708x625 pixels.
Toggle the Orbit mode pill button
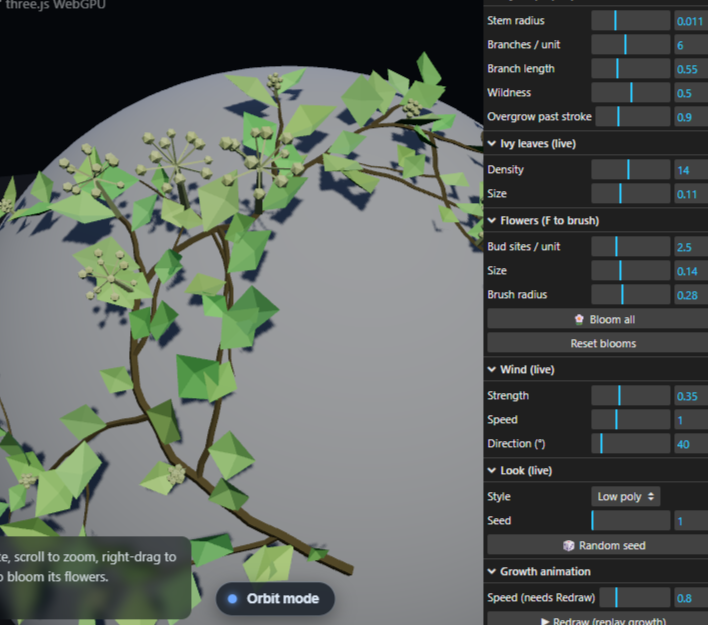[275, 598]
